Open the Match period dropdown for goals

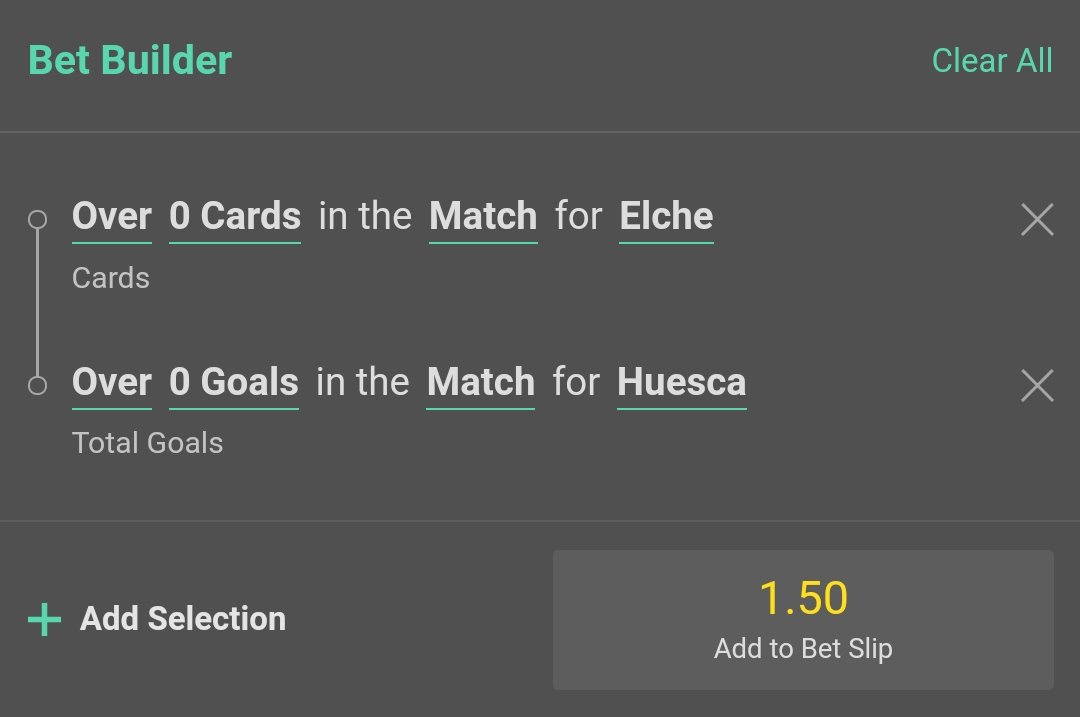click(x=481, y=383)
